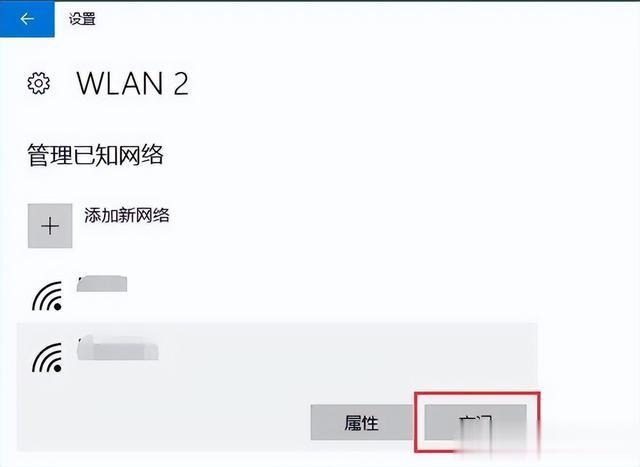Click the WLAN 2 page heading

(133, 84)
